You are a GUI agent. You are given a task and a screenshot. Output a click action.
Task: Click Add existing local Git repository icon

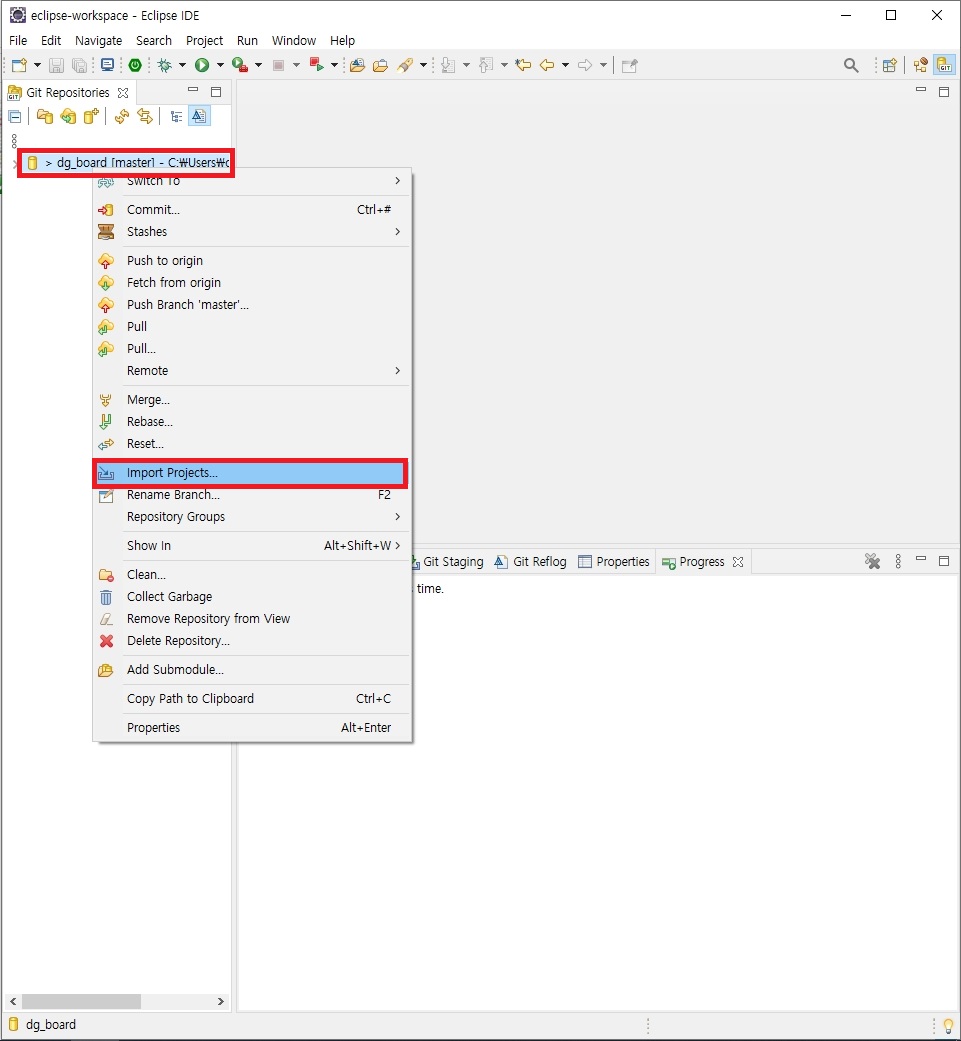click(44, 117)
